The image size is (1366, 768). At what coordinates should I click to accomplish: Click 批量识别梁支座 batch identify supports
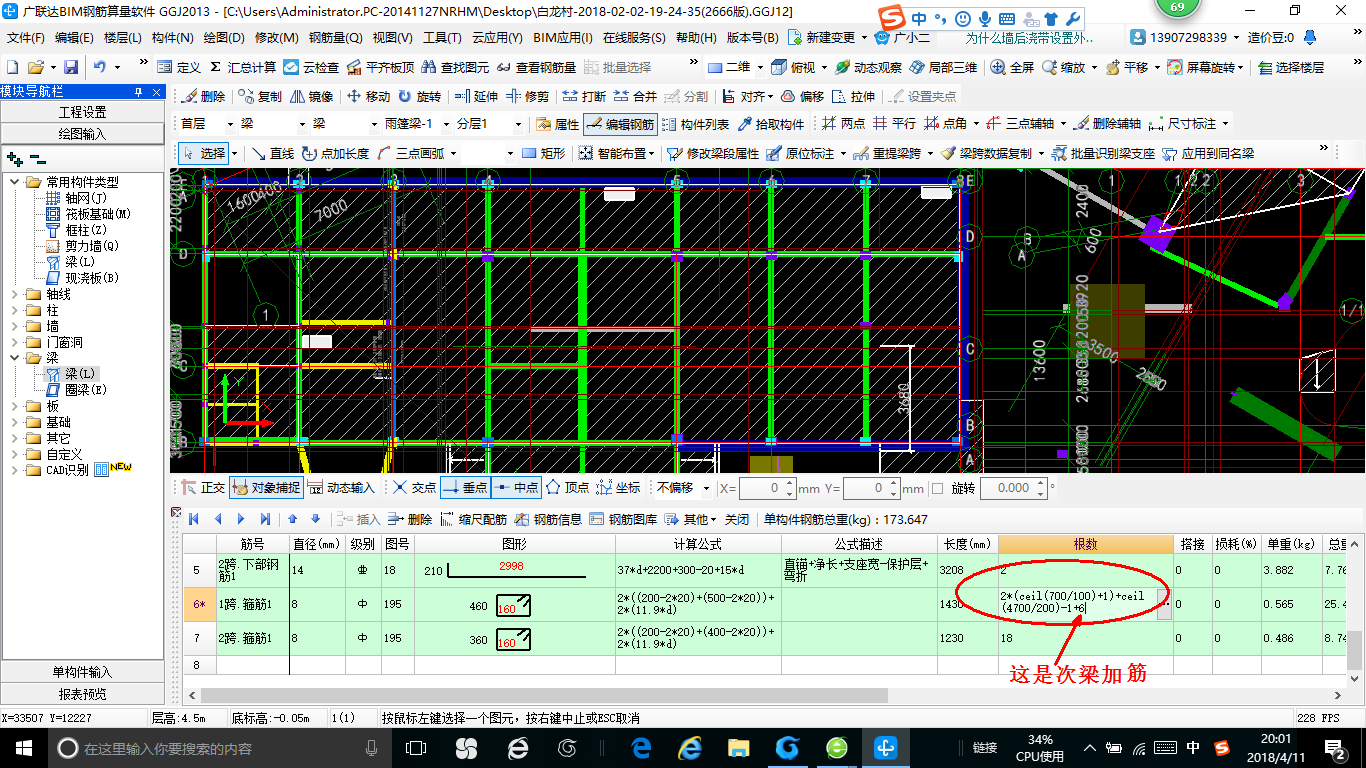1103,153
